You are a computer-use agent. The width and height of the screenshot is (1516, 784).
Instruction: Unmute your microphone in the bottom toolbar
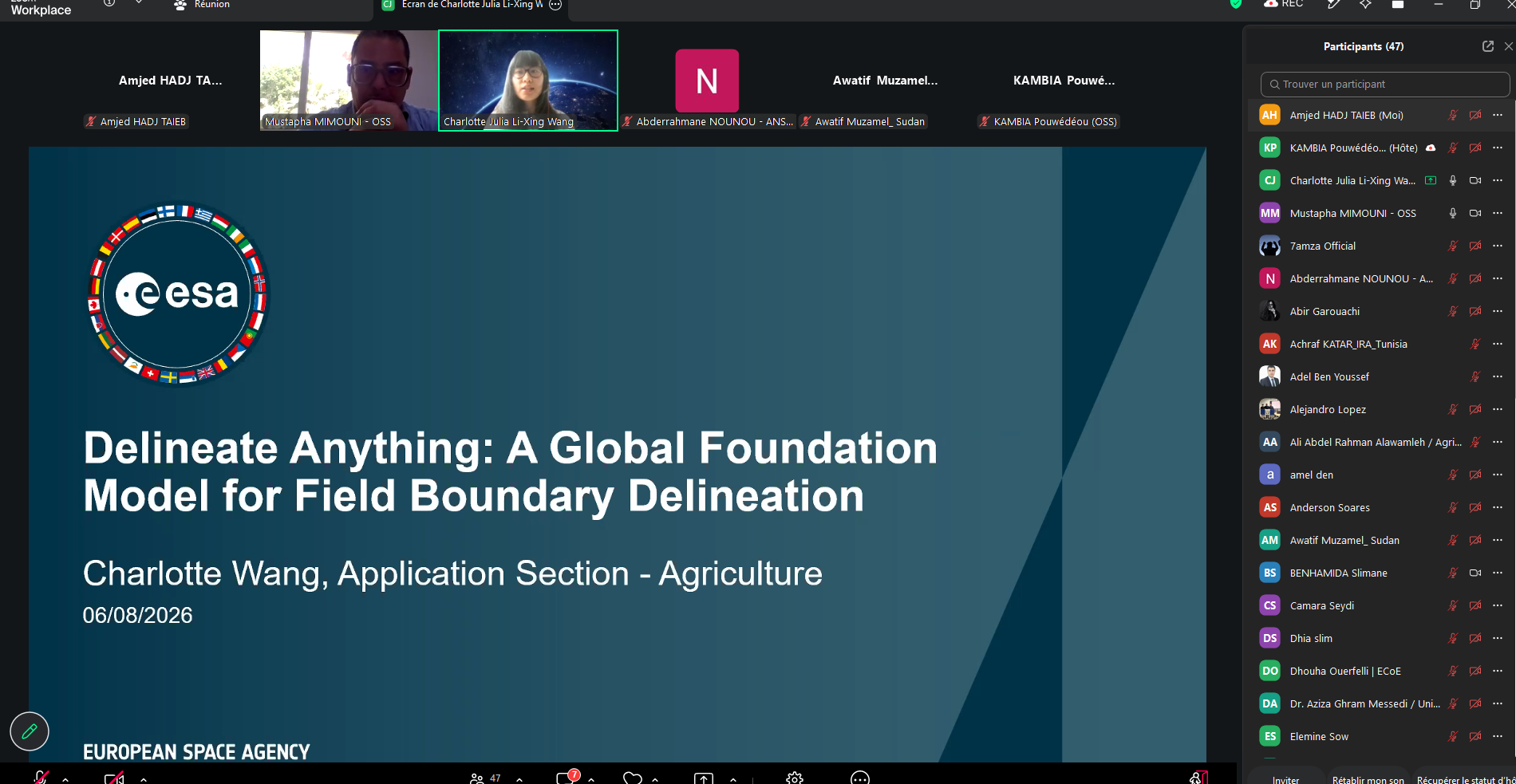41,778
